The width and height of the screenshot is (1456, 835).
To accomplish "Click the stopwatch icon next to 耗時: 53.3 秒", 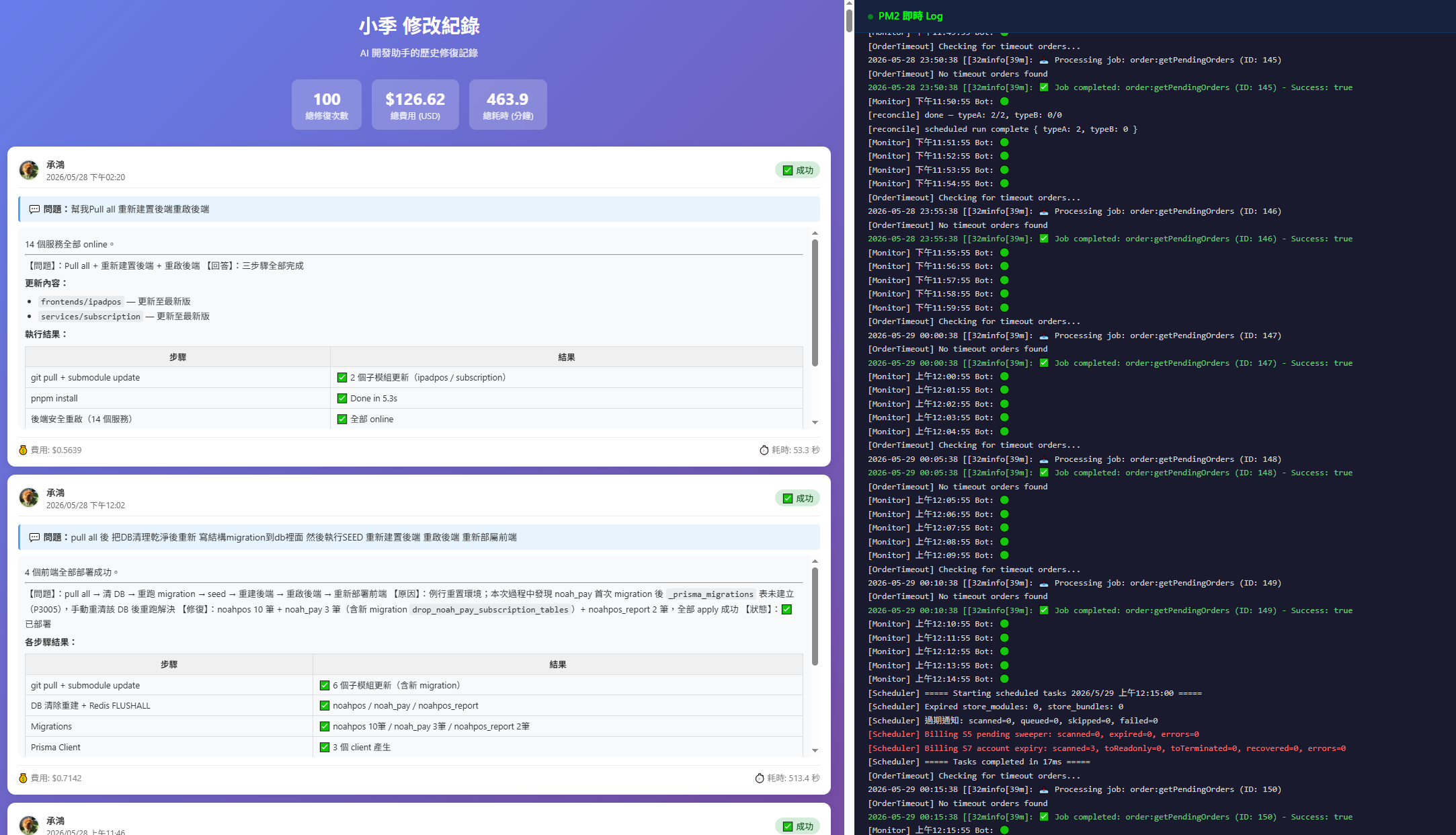I will (x=764, y=450).
